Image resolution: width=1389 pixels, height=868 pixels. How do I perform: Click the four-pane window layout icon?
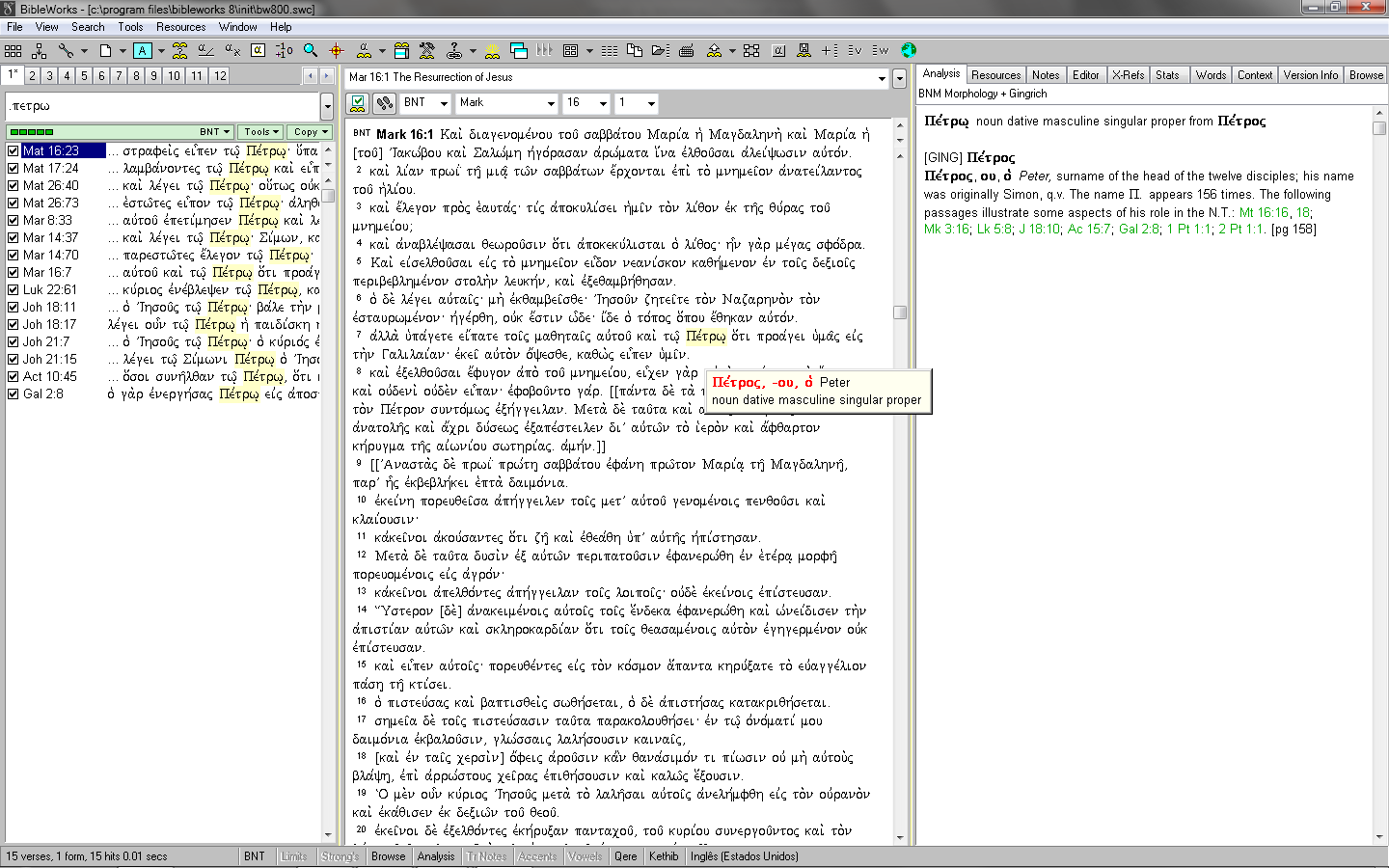pyautogui.click(x=570, y=50)
